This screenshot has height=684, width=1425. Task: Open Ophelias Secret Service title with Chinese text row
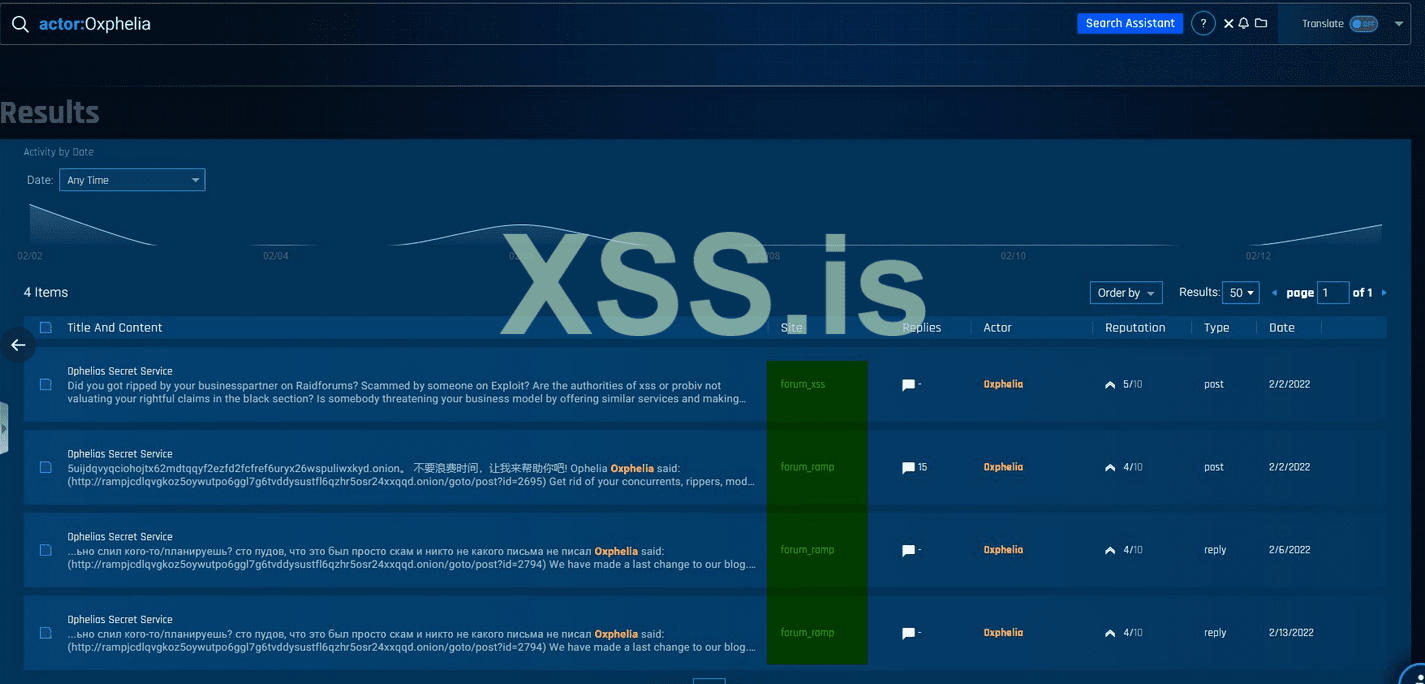[x=120, y=454]
